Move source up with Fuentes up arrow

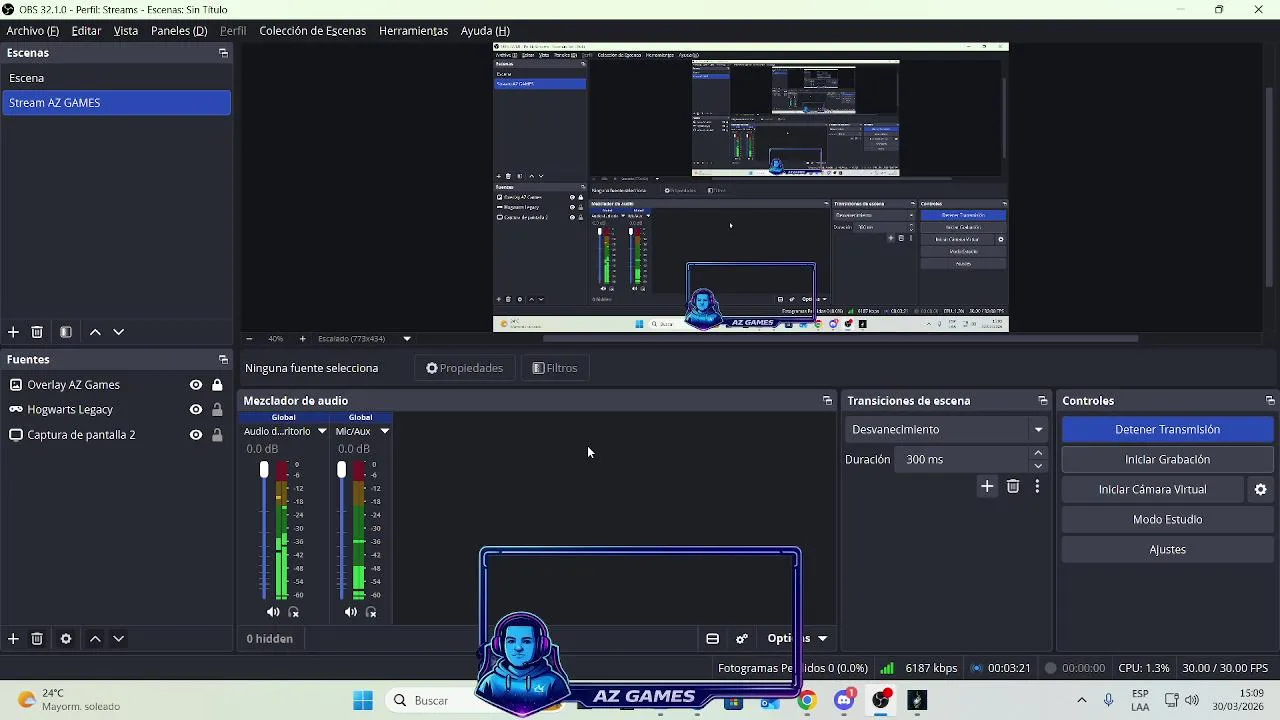pos(95,639)
